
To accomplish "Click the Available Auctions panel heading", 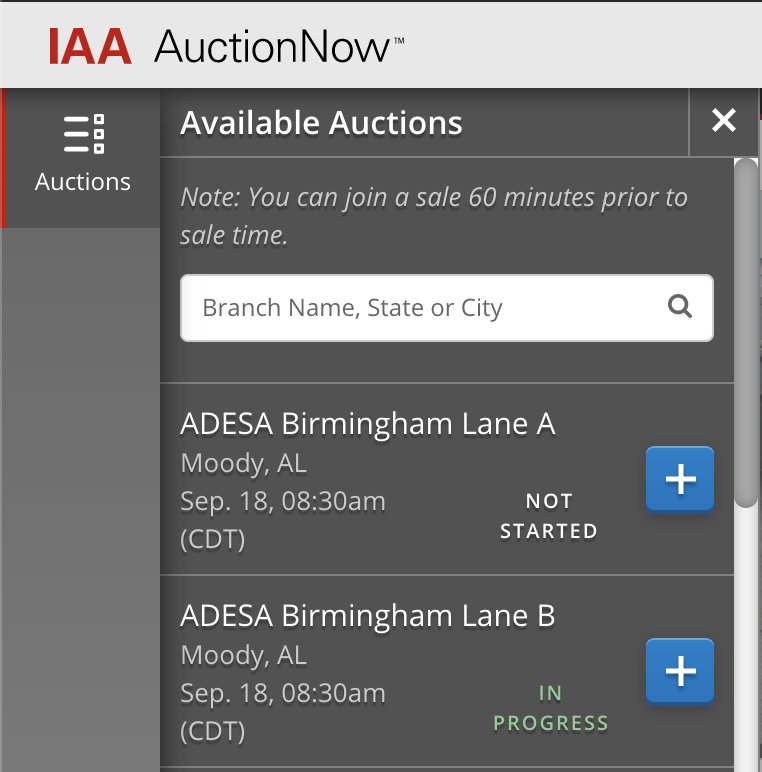I will pyautogui.click(x=321, y=123).
